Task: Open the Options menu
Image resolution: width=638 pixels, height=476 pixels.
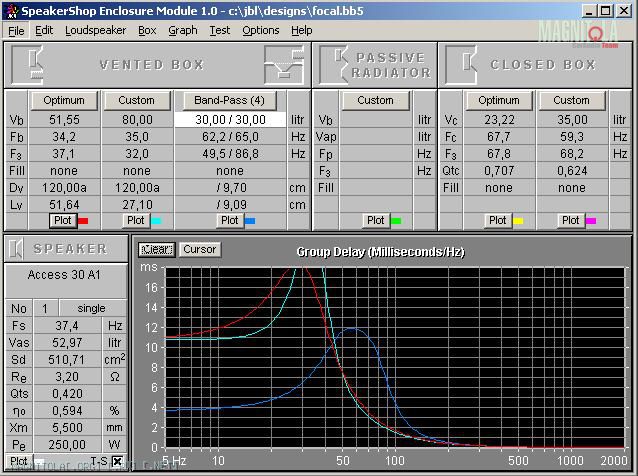Action: tap(261, 31)
